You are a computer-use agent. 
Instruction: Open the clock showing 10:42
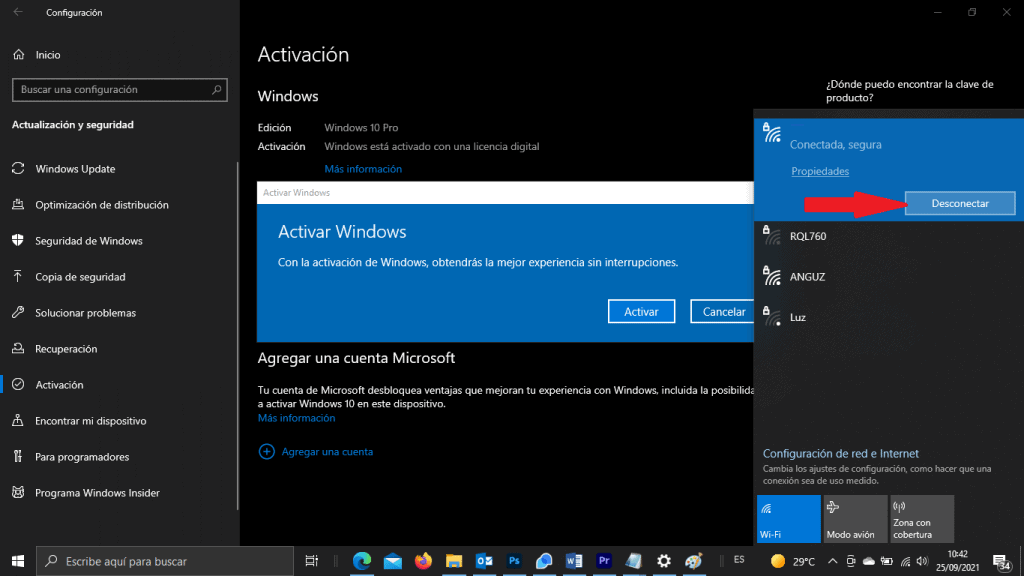[957, 561]
